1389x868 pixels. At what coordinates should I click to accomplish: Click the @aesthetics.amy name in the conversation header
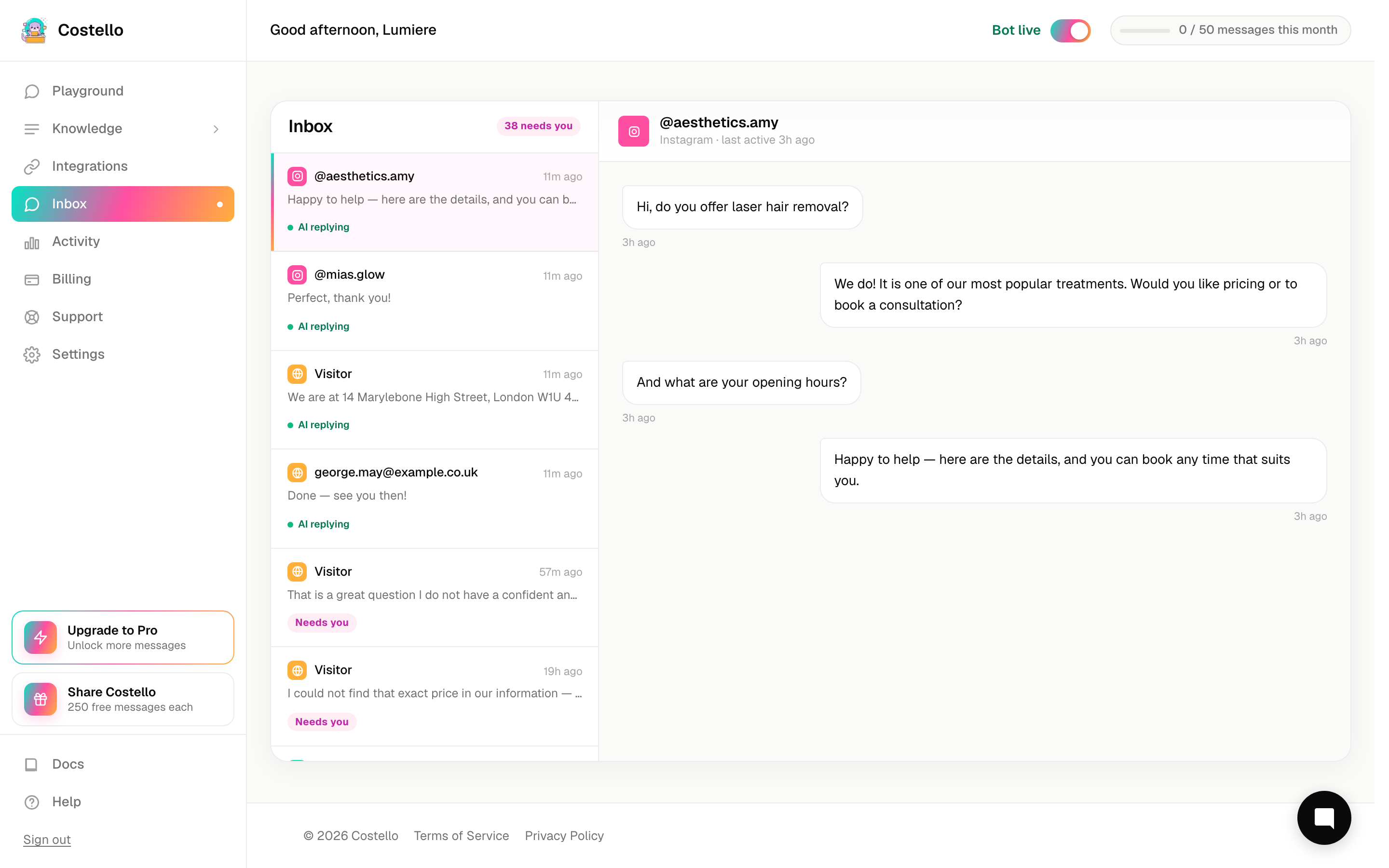pos(719,123)
